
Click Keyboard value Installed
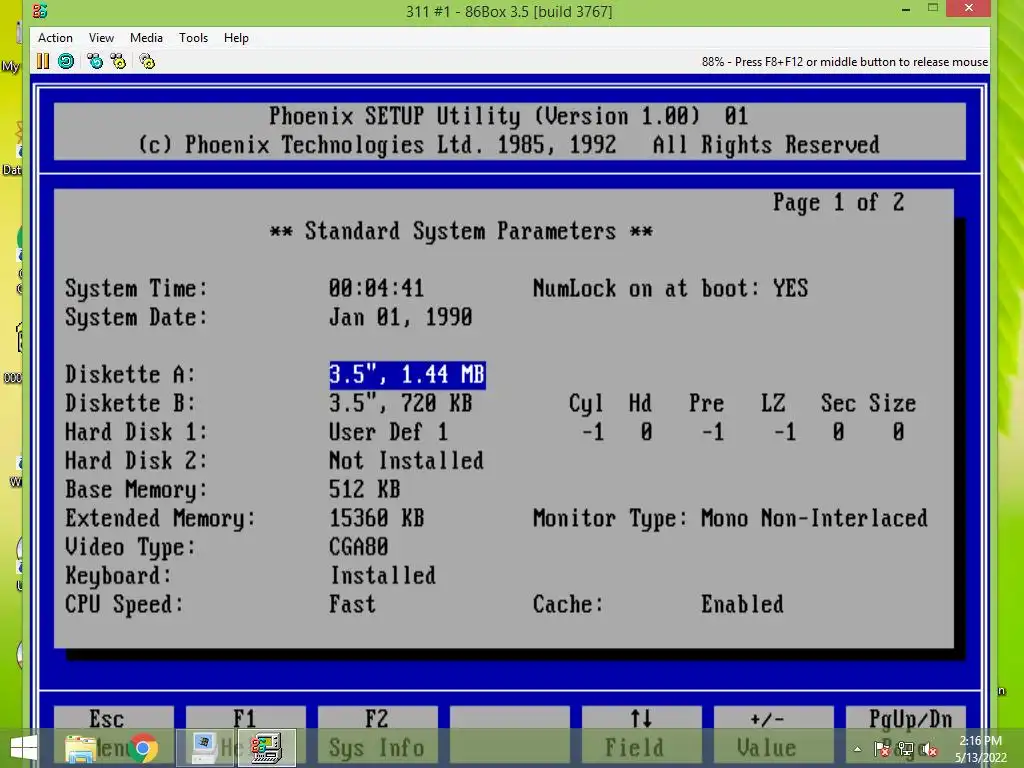(x=383, y=576)
